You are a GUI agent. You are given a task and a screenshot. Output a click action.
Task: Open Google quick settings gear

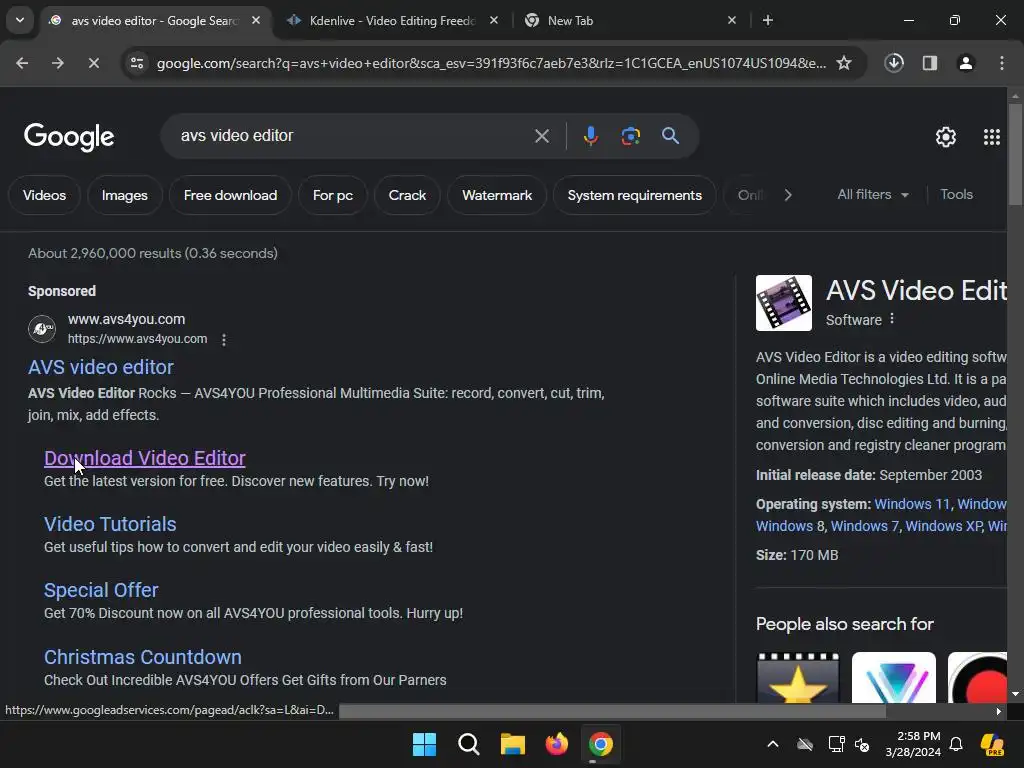(x=946, y=137)
